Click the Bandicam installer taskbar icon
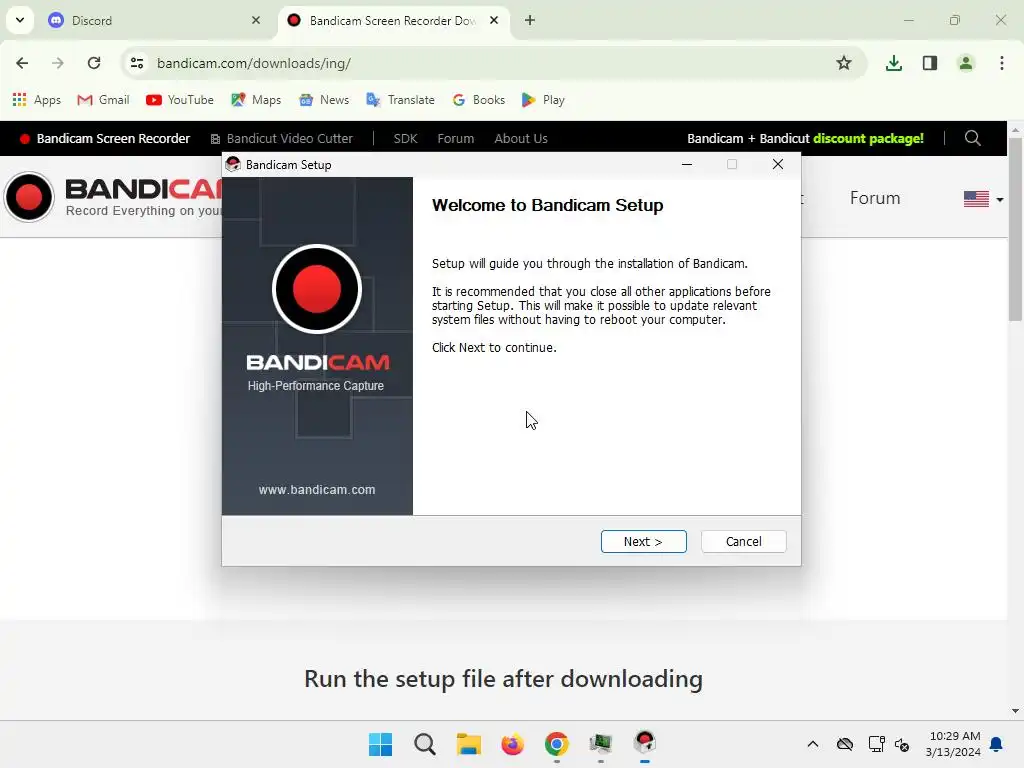Image resolution: width=1024 pixels, height=768 pixels. point(645,744)
